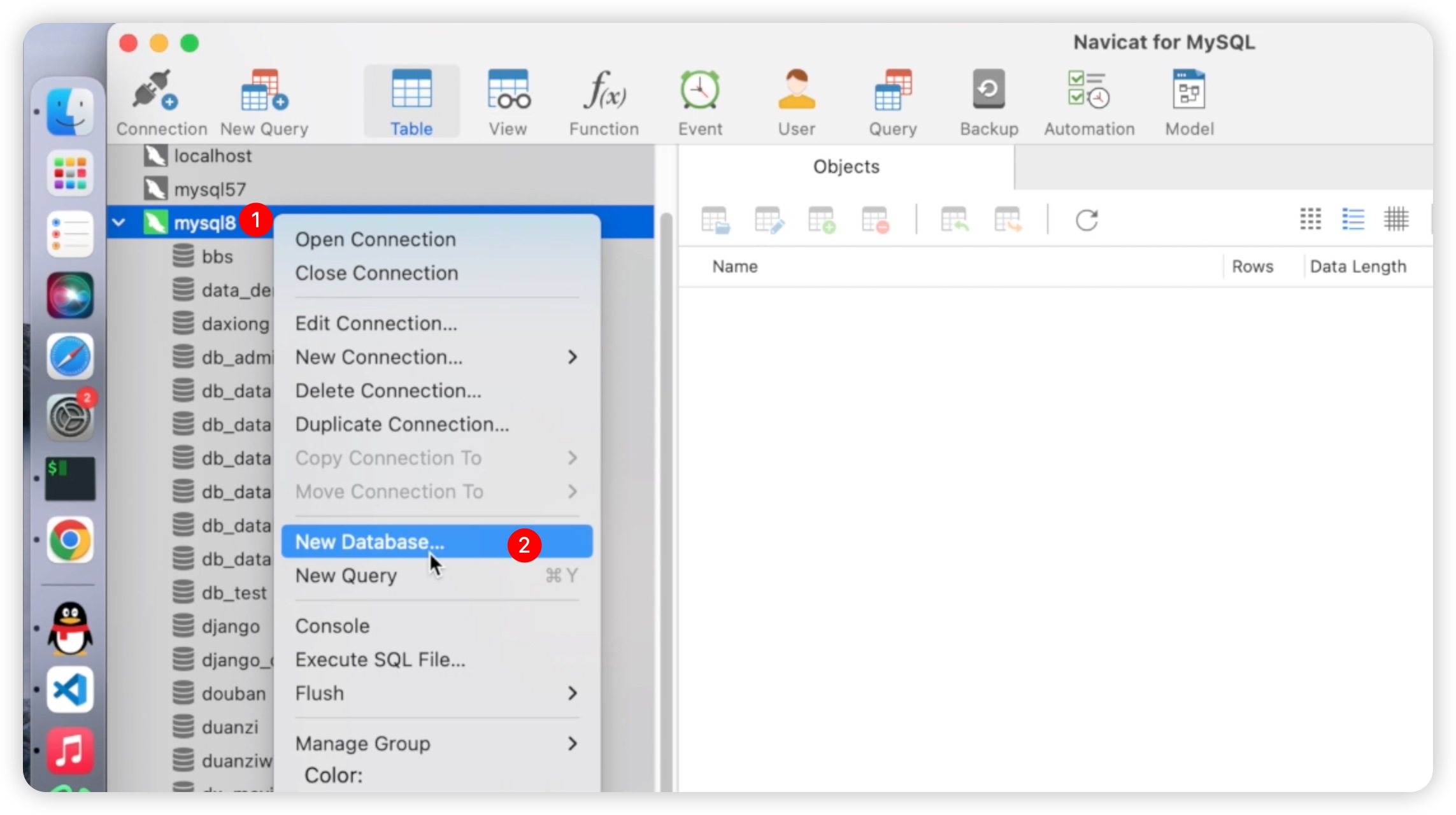Viewport: 1456px width, 815px height.
Task: Refresh the Objects list
Action: [x=1087, y=220]
